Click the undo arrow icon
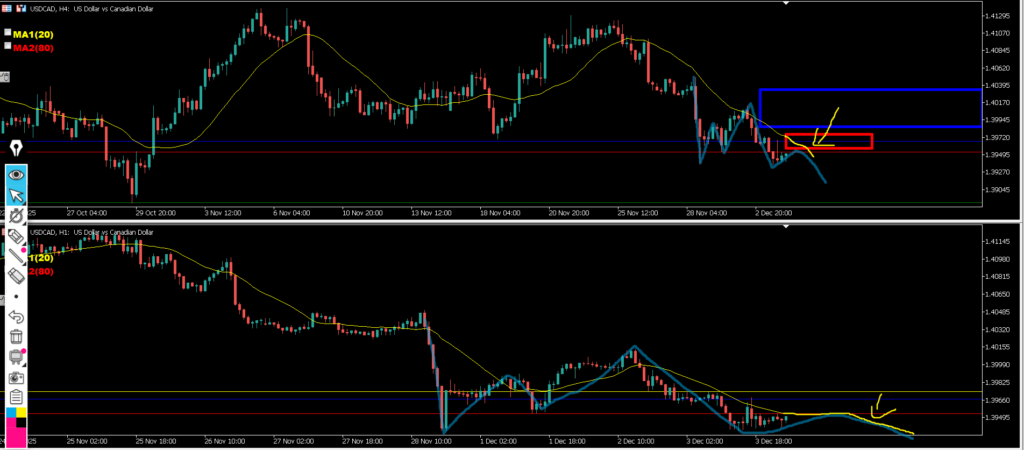 (x=16, y=317)
